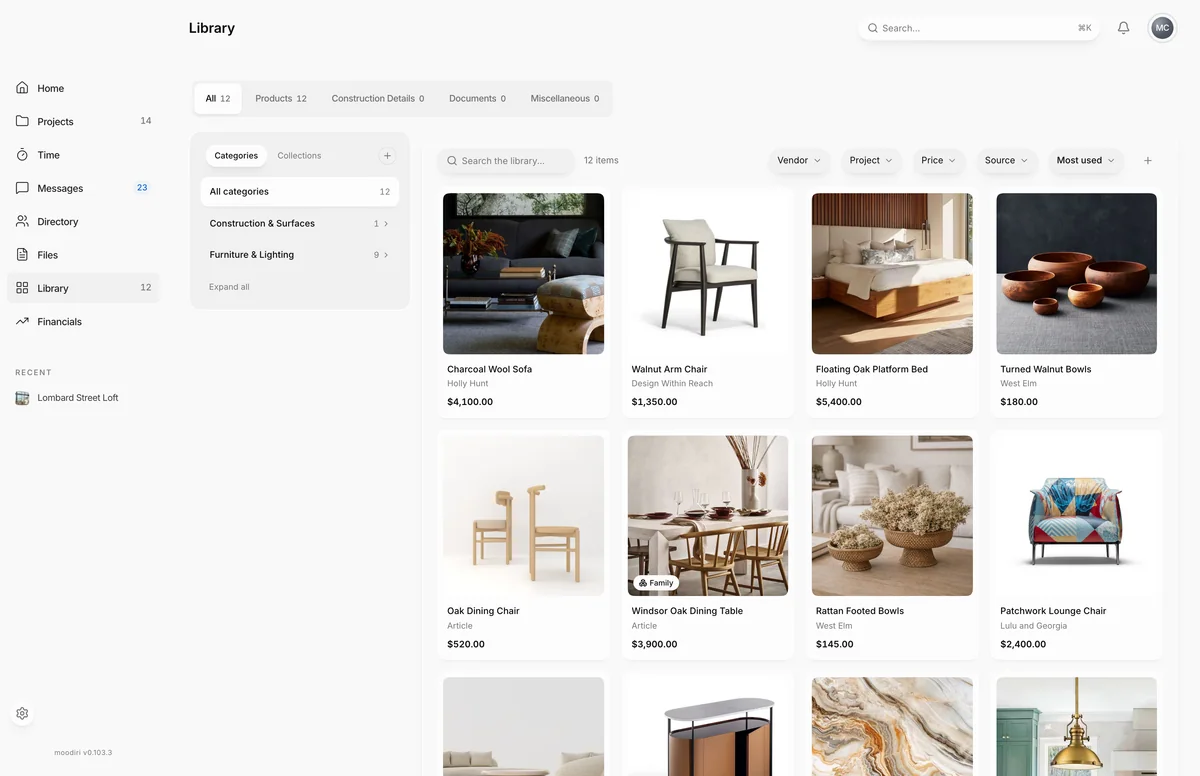Image resolution: width=1200 pixels, height=776 pixels.
Task: Open the Vendor filter dropdown
Action: pos(799,160)
